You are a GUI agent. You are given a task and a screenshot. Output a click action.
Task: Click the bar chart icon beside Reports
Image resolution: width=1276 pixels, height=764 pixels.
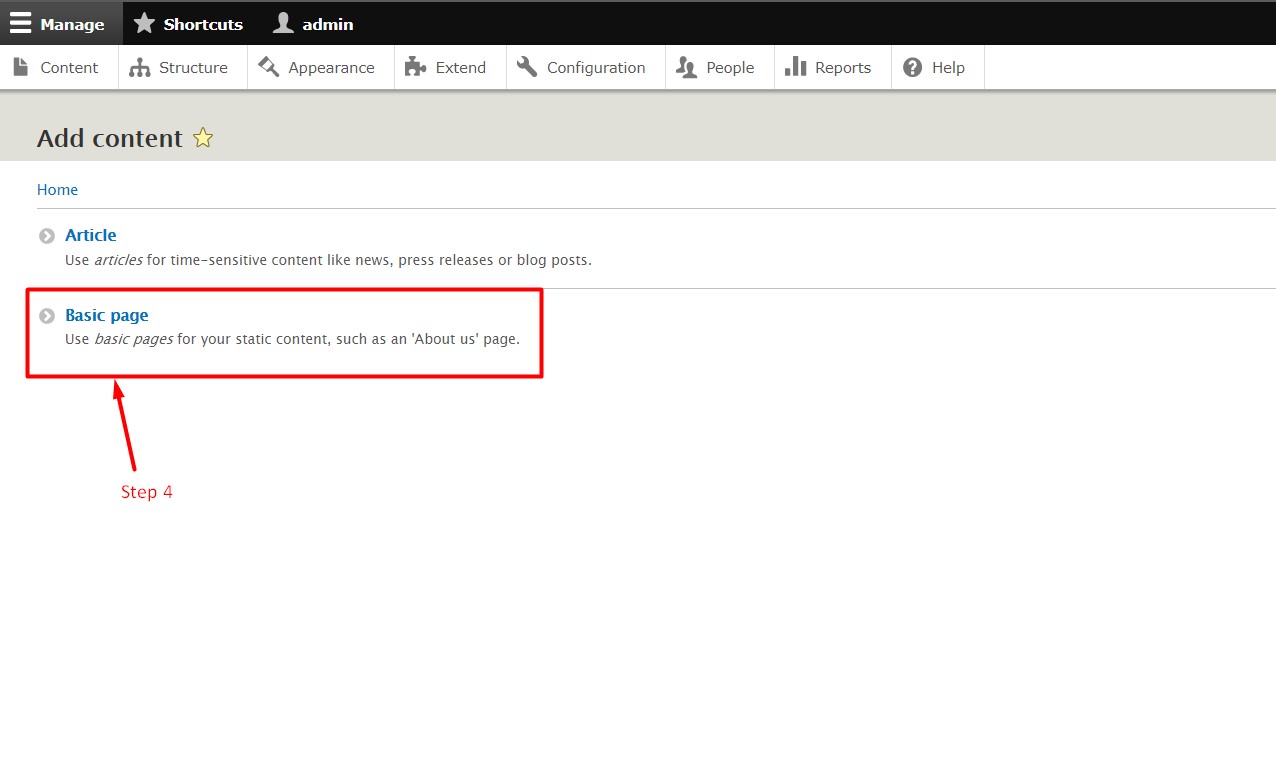[796, 67]
